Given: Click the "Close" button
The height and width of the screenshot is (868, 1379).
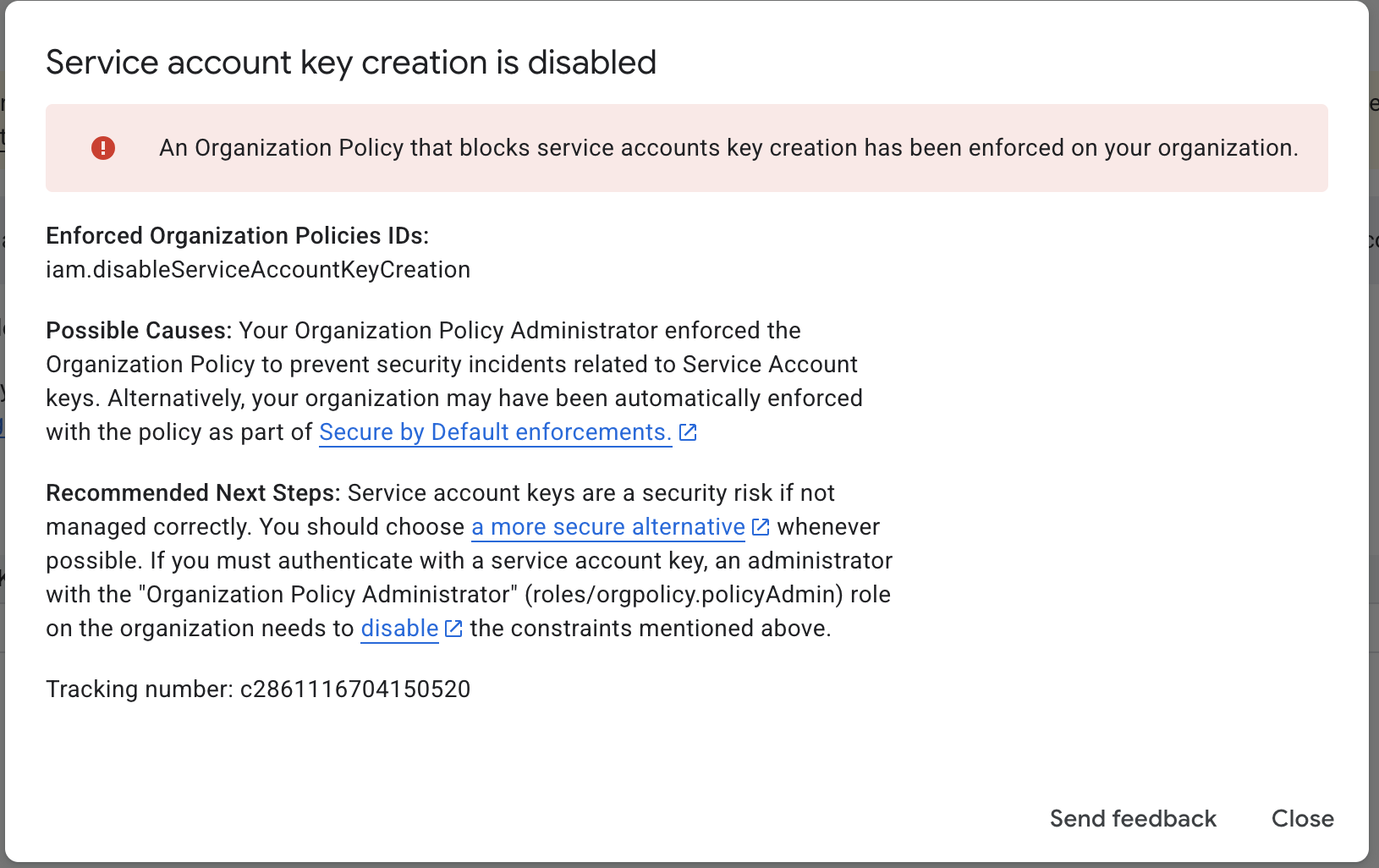Looking at the screenshot, I should [1302, 818].
